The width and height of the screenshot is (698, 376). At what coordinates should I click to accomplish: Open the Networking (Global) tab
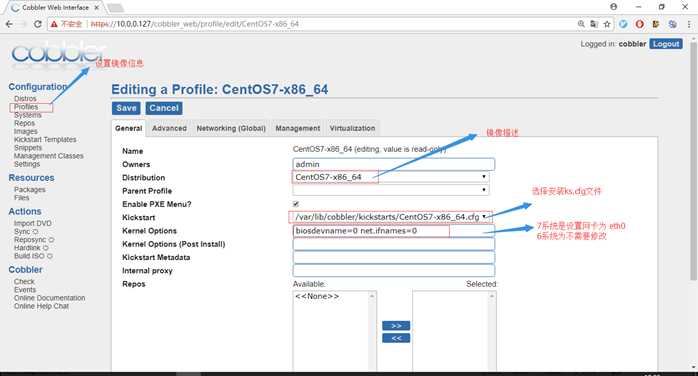[x=231, y=128]
